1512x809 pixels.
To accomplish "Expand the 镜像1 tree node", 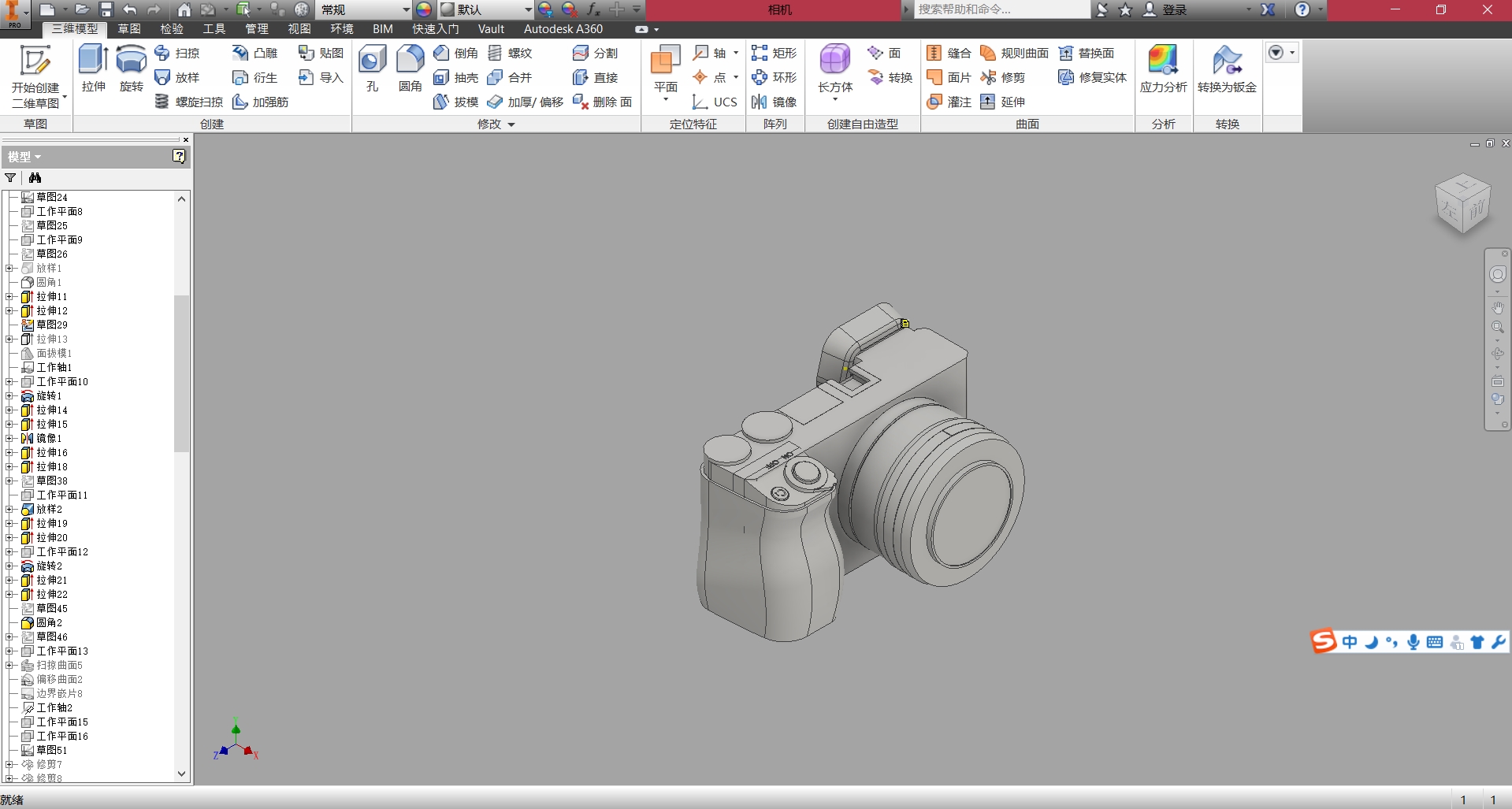I will coord(9,439).
